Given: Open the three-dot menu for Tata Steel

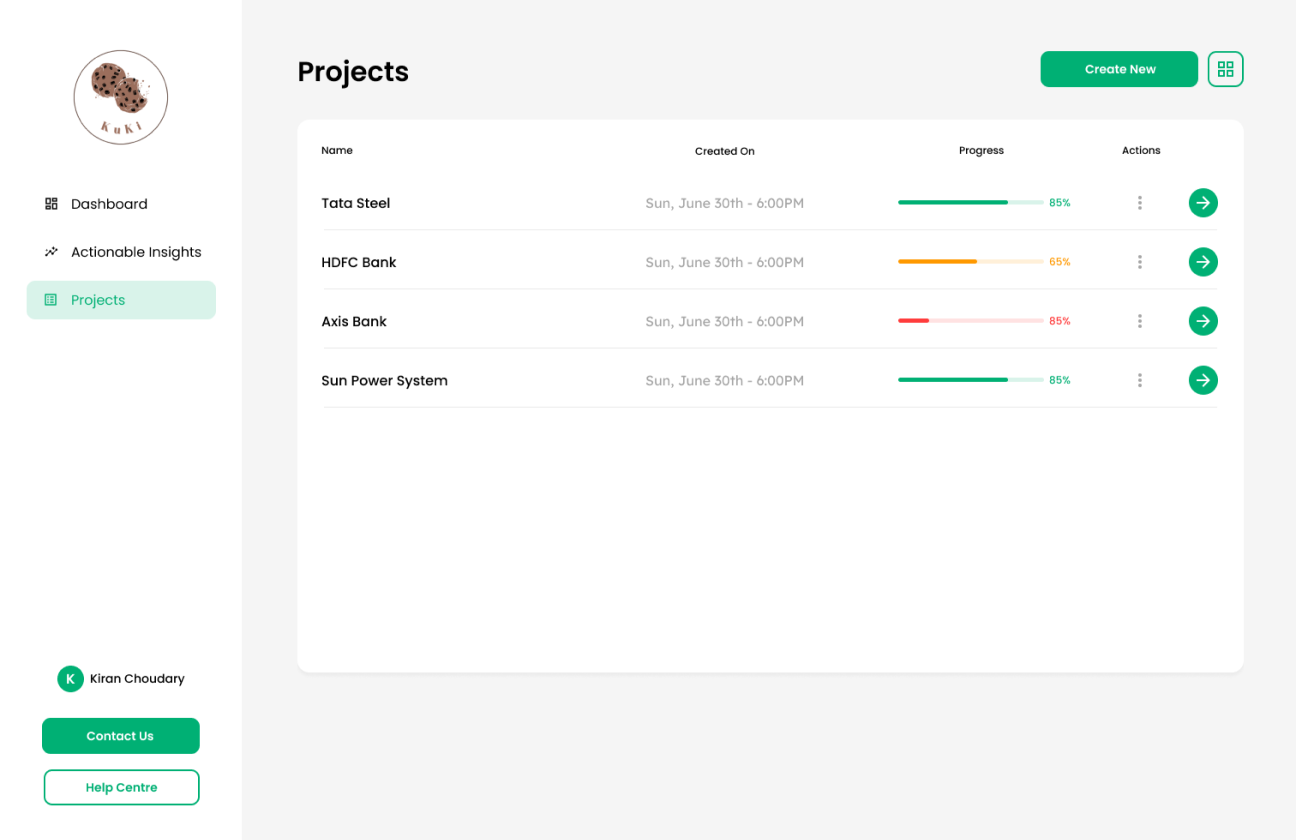Looking at the screenshot, I should point(1139,203).
